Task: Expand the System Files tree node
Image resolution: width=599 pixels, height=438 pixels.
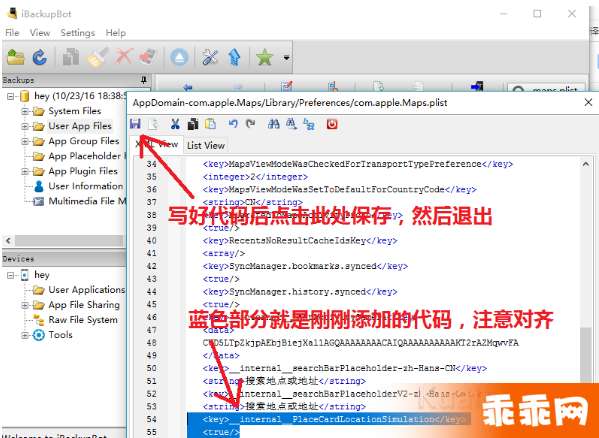Action: click(25, 111)
